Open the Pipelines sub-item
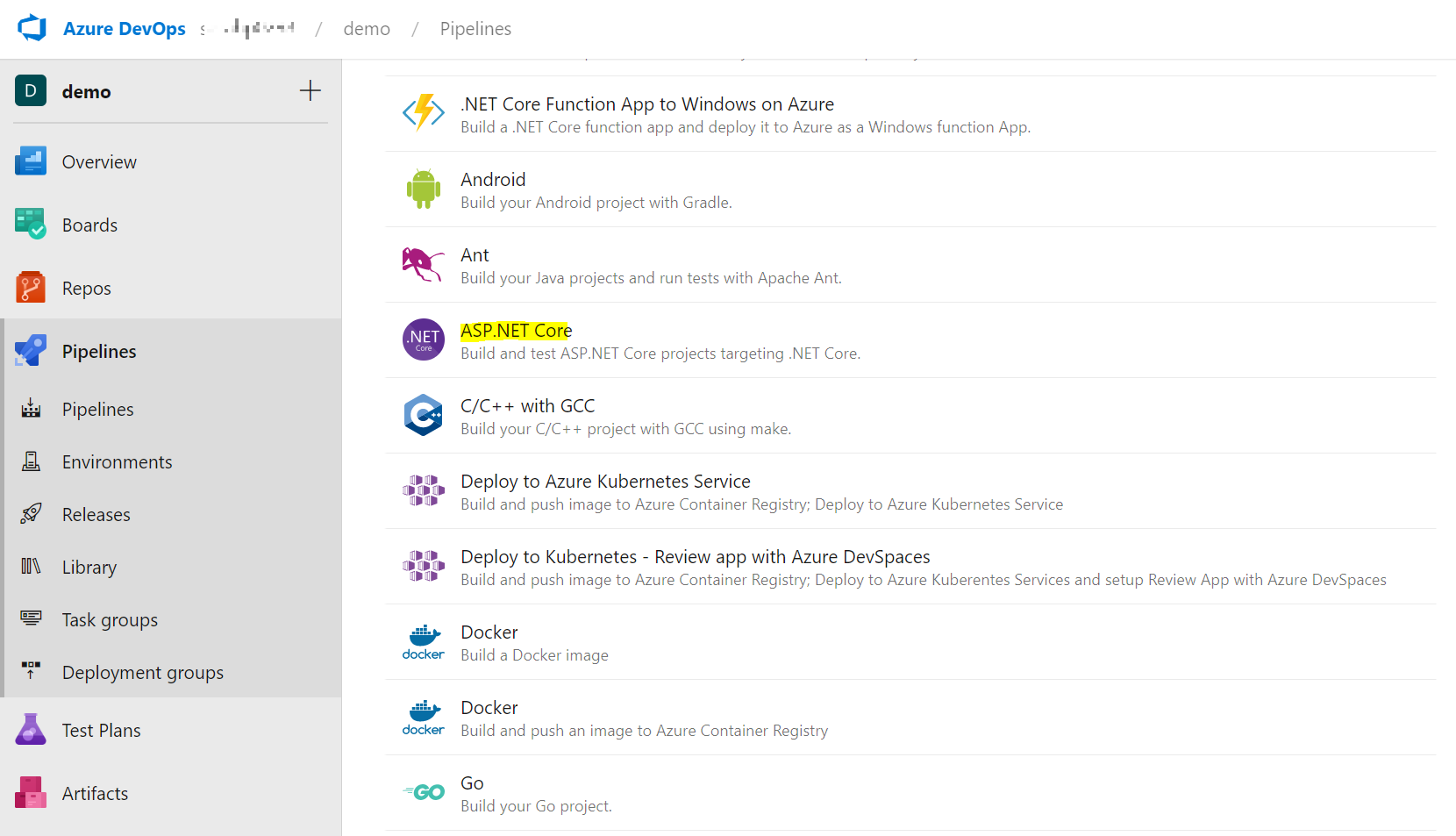1456x836 pixels. (98, 410)
